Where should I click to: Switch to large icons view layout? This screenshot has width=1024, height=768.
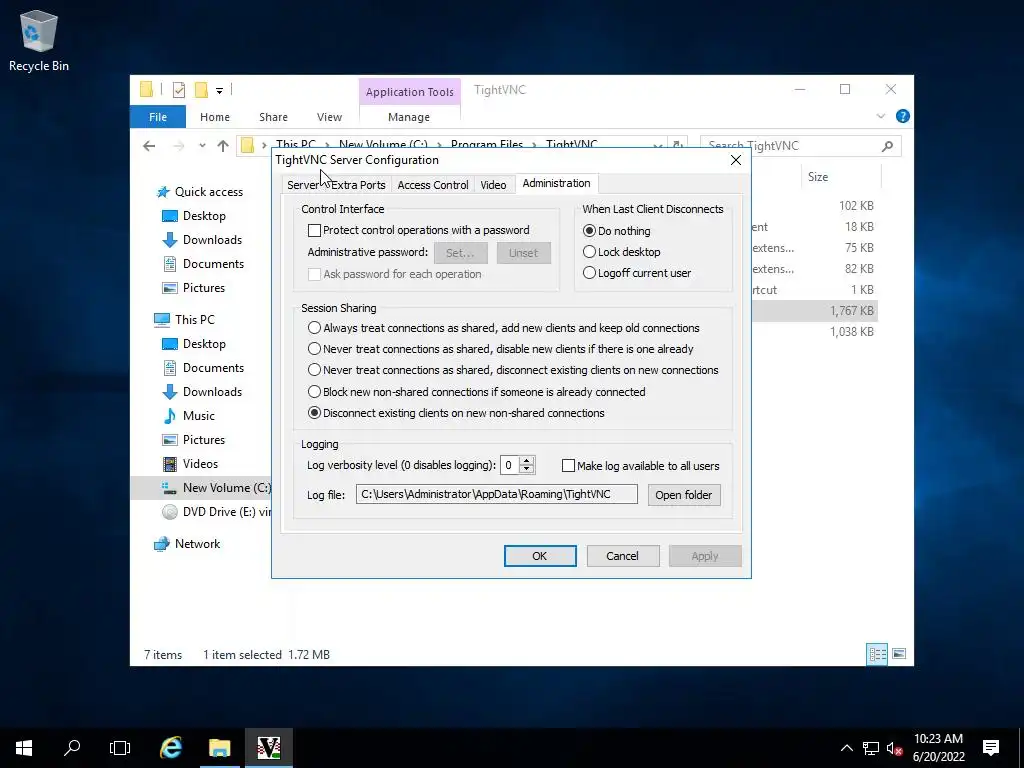(899, 654)
